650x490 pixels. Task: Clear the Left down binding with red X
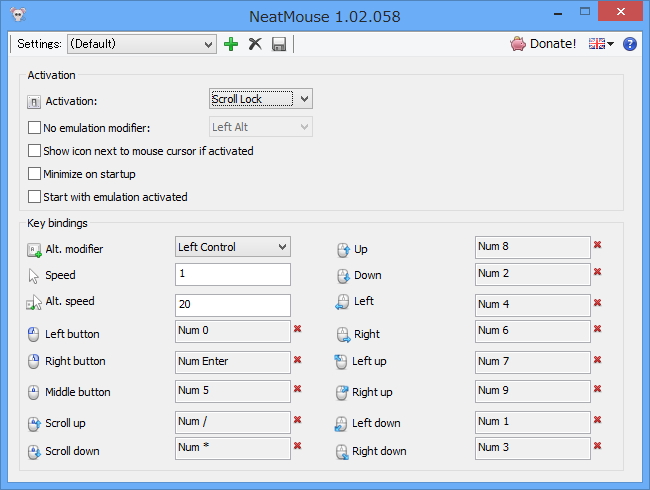pos(597,420)
